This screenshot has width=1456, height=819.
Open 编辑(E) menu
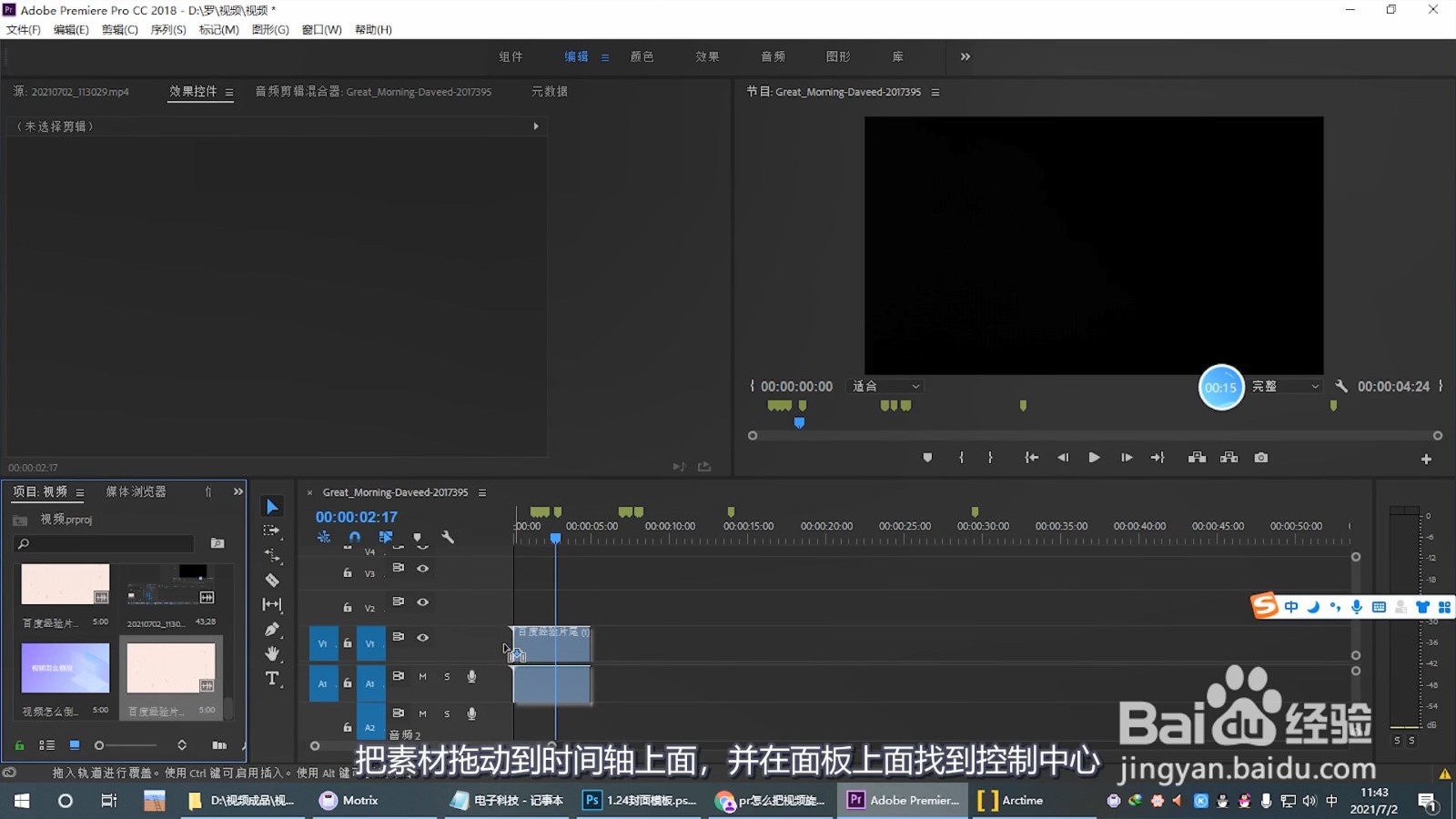pyautogui.click(x=71, y=30)
